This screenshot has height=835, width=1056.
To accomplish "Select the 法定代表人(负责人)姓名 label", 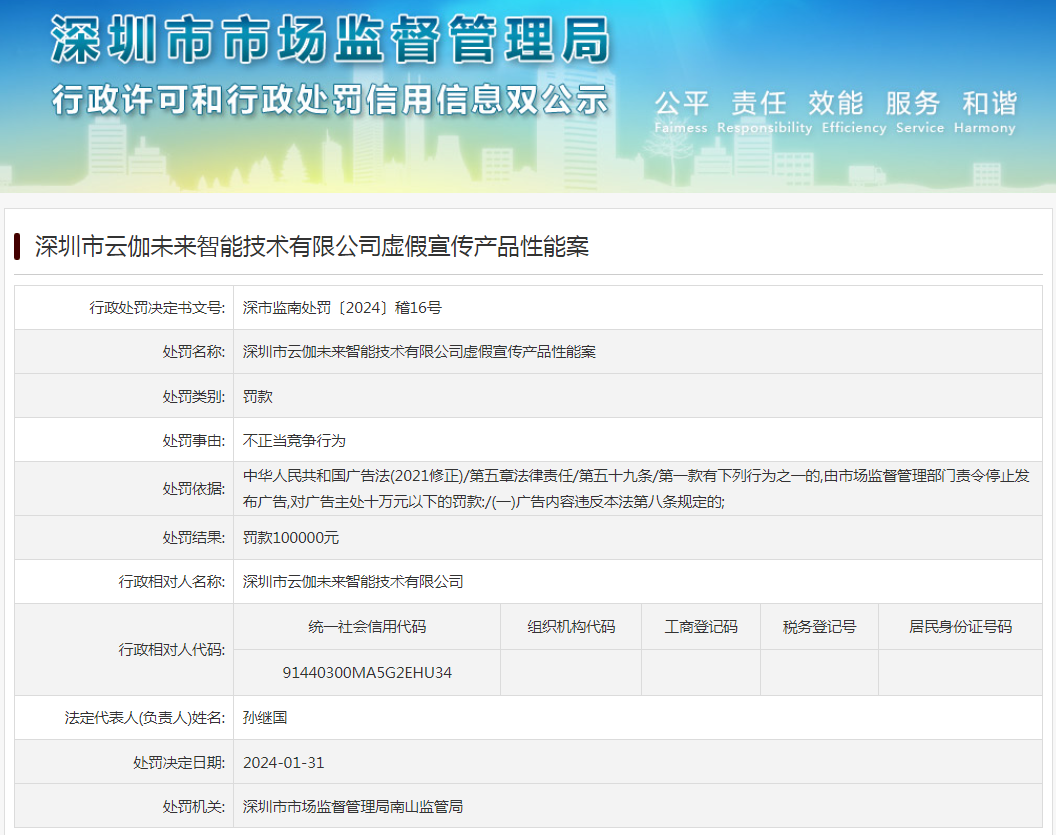I will point(145,718).
